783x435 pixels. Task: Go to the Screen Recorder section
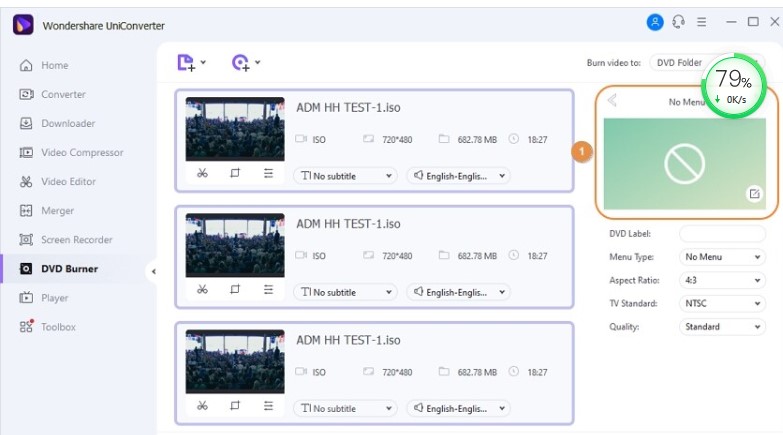tap(76, 240)
